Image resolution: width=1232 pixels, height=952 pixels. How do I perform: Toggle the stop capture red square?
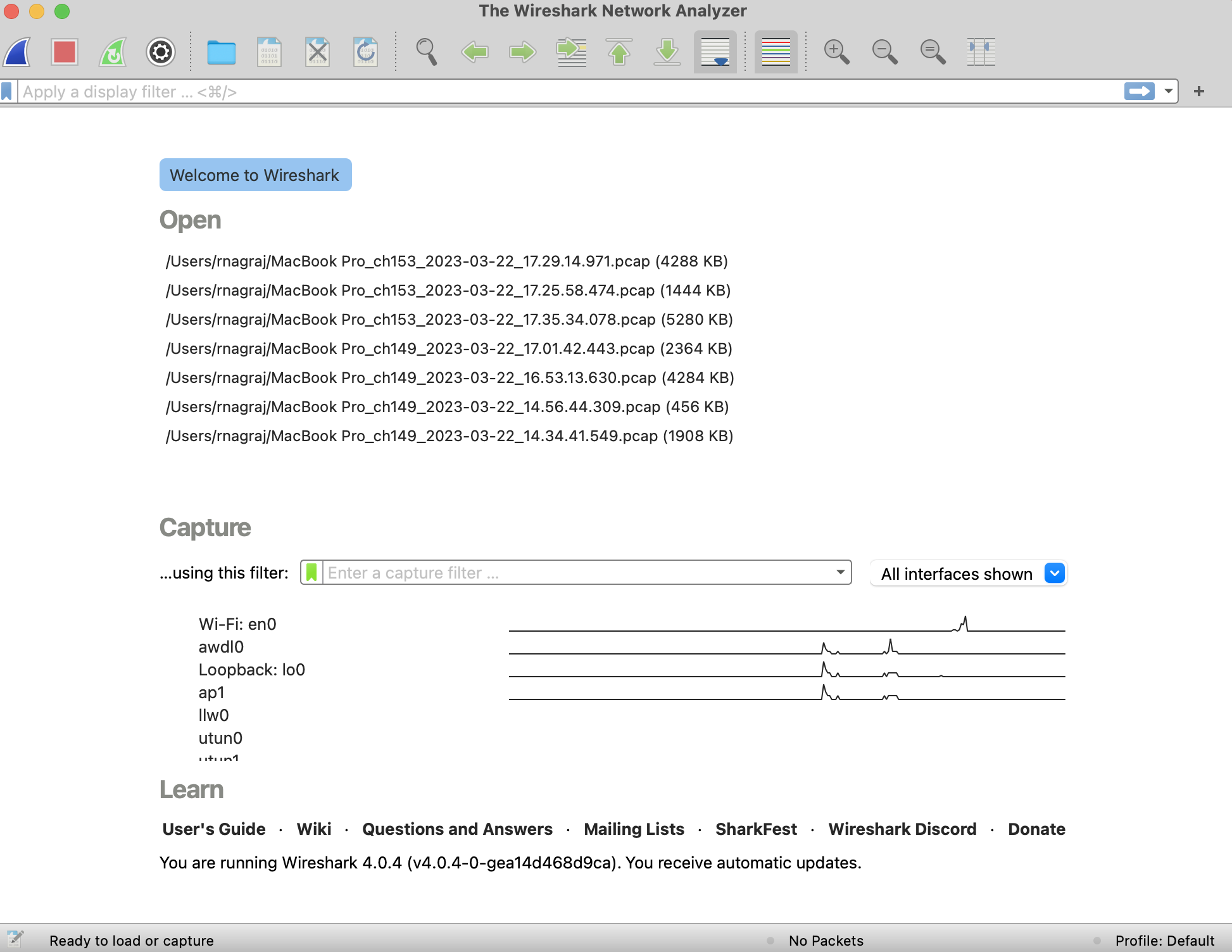pos(63,52)
